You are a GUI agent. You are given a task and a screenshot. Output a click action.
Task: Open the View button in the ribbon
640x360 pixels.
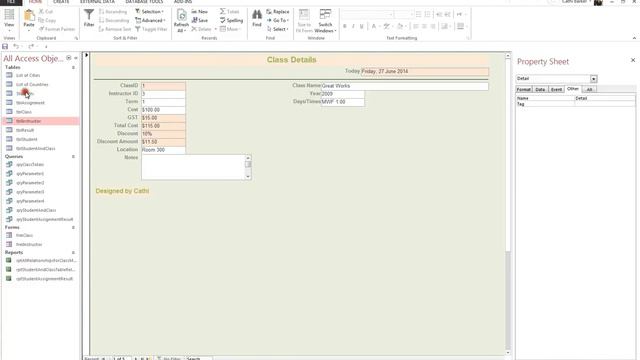click(9, 20)
